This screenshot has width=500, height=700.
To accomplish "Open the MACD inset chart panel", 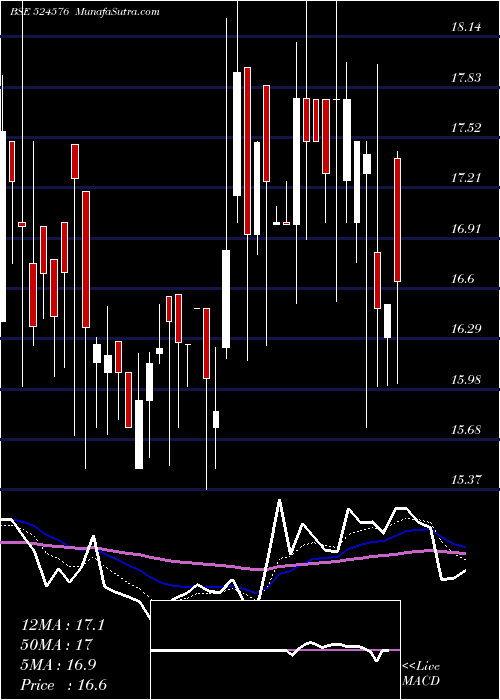I will pos(275,650).
